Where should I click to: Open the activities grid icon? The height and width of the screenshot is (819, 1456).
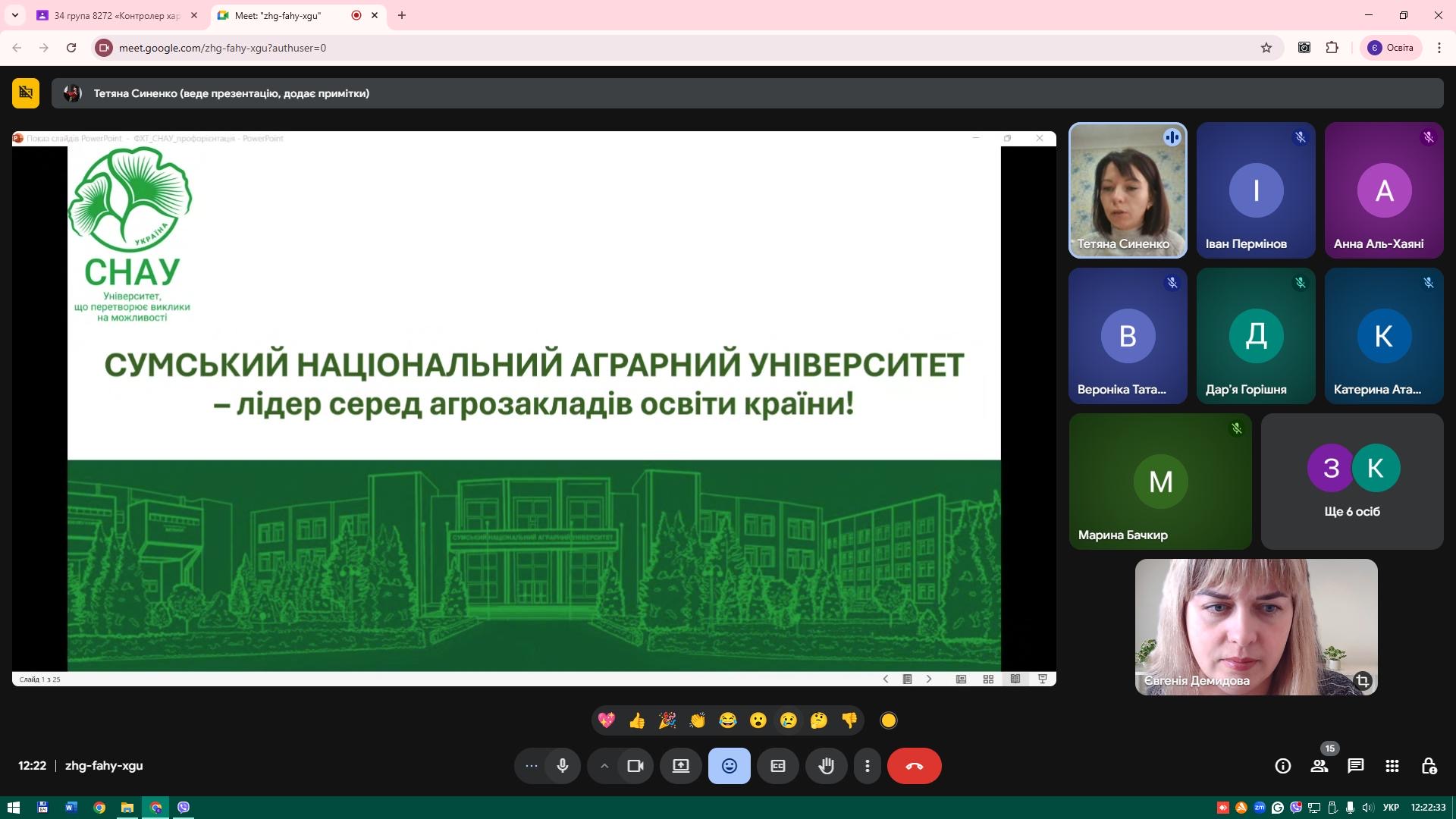point(1392,766)
